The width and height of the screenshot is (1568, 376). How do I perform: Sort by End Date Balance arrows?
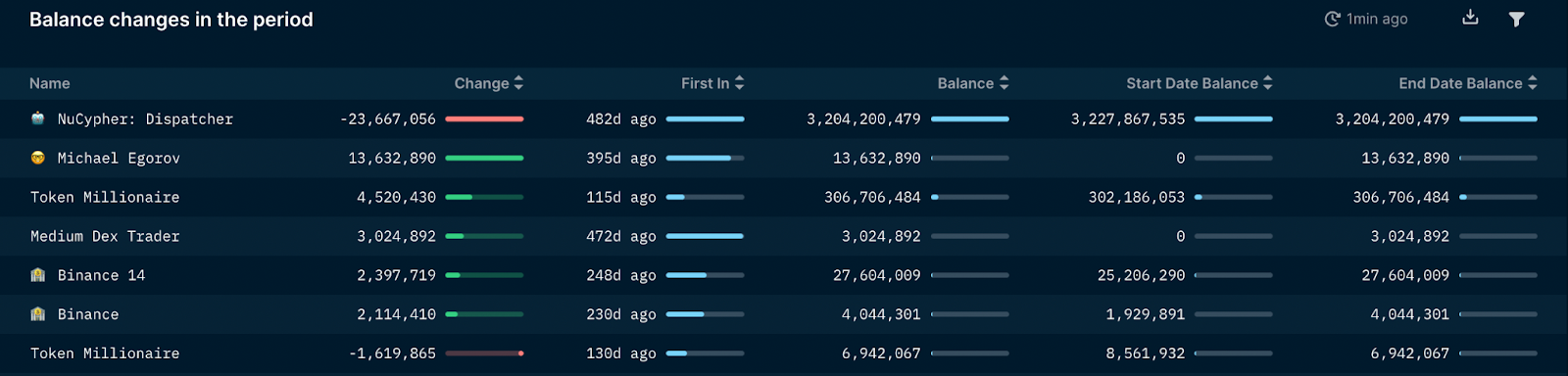[1532, 83]
